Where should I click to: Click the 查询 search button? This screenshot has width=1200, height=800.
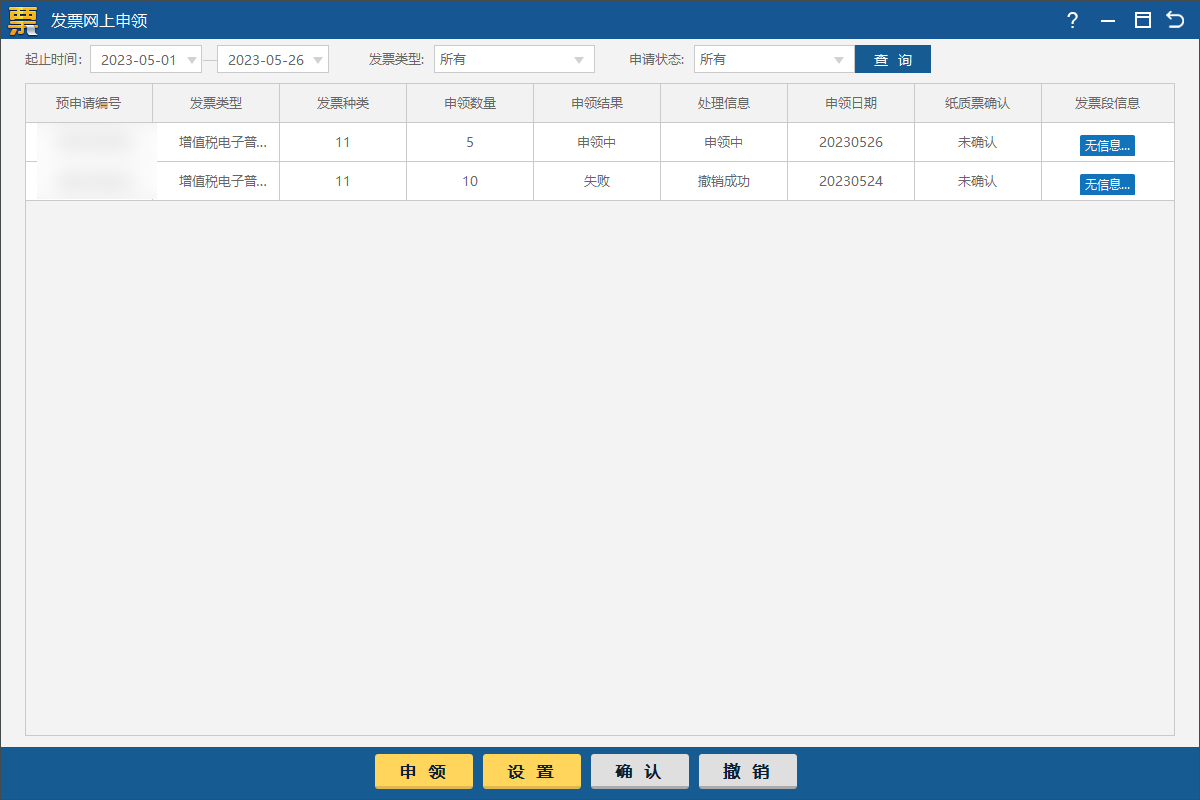tap(892, 59)
